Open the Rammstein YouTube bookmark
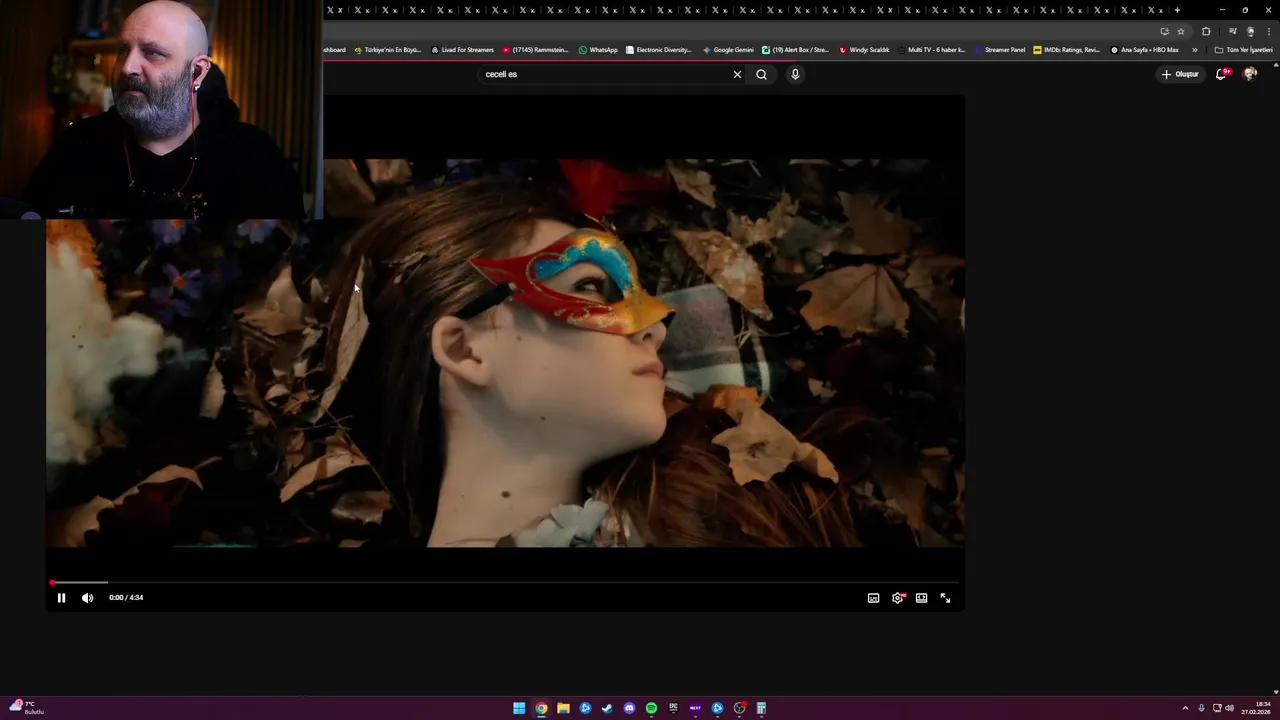Screen dimensions: 1280x720 (535, 50)
